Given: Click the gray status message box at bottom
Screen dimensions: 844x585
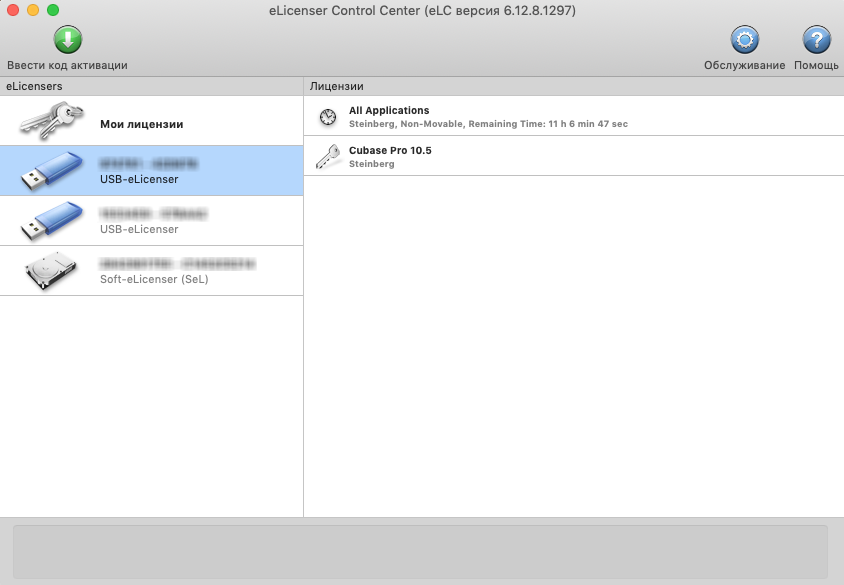Looking at the screenshot, I should pyautogui.click(x=420, y=552).
